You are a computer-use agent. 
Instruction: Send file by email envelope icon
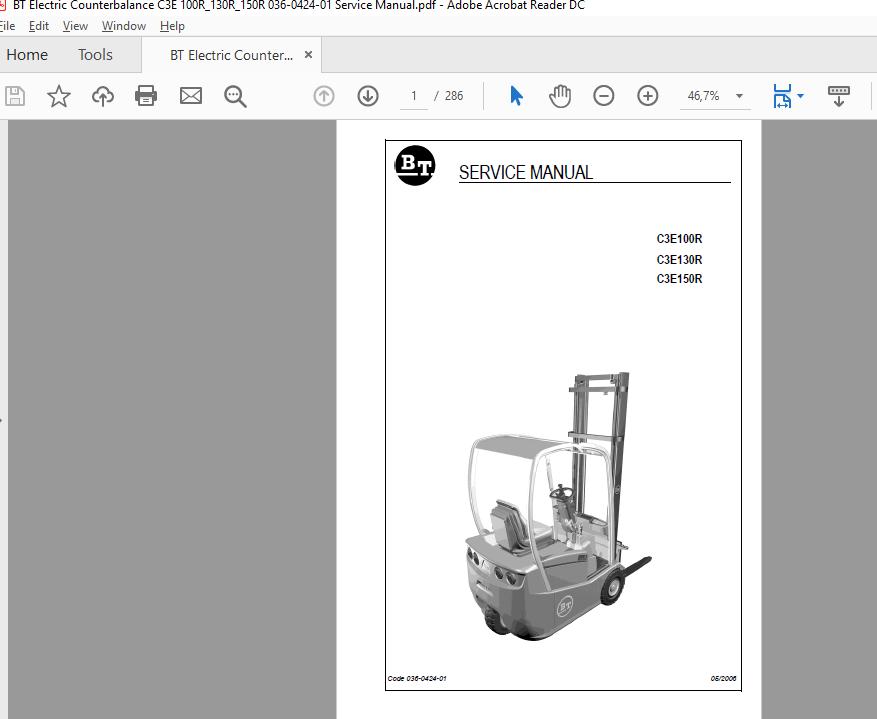coord(191,96)
